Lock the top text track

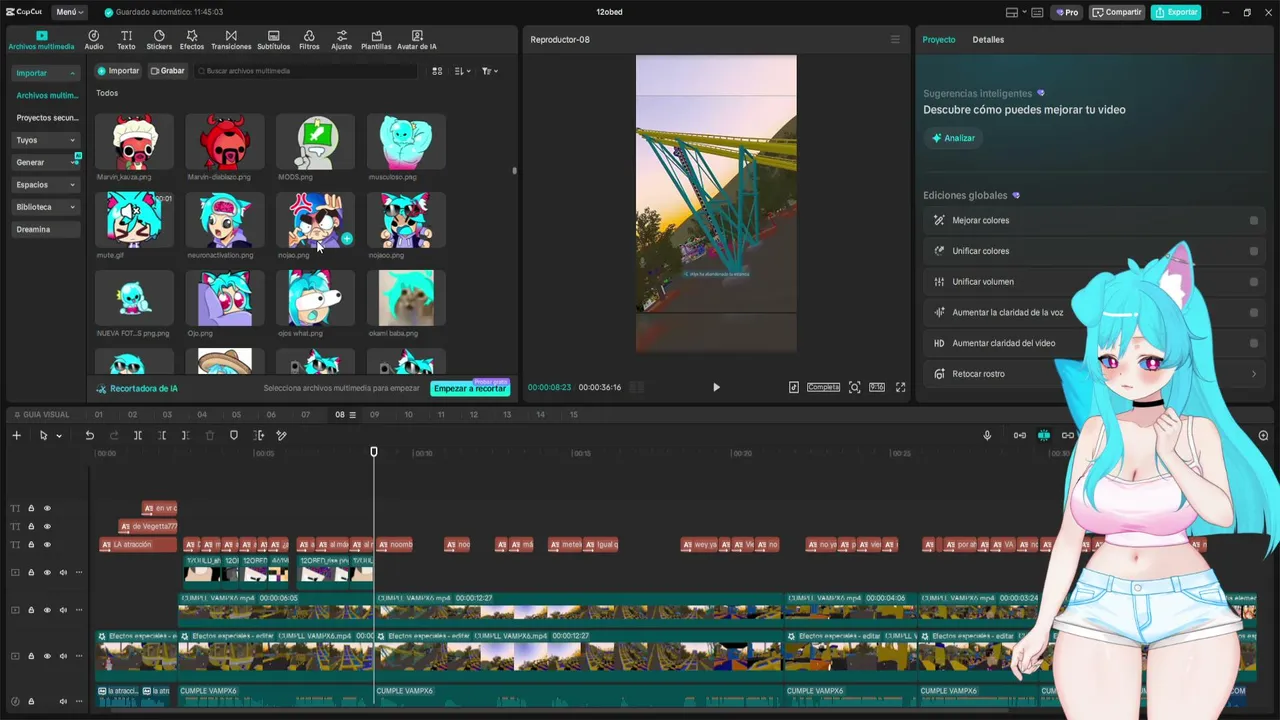31,508
